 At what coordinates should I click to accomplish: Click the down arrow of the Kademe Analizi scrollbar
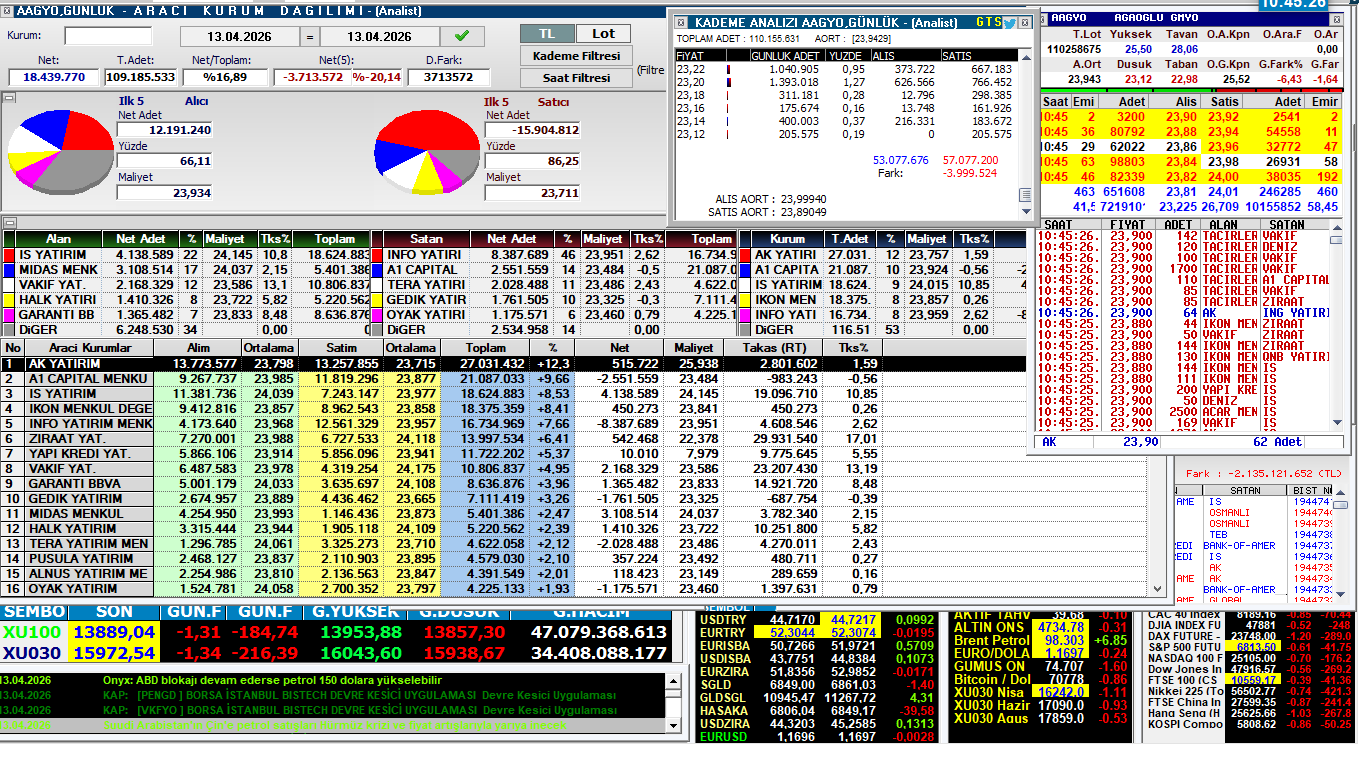click(x=1024, y=210)
